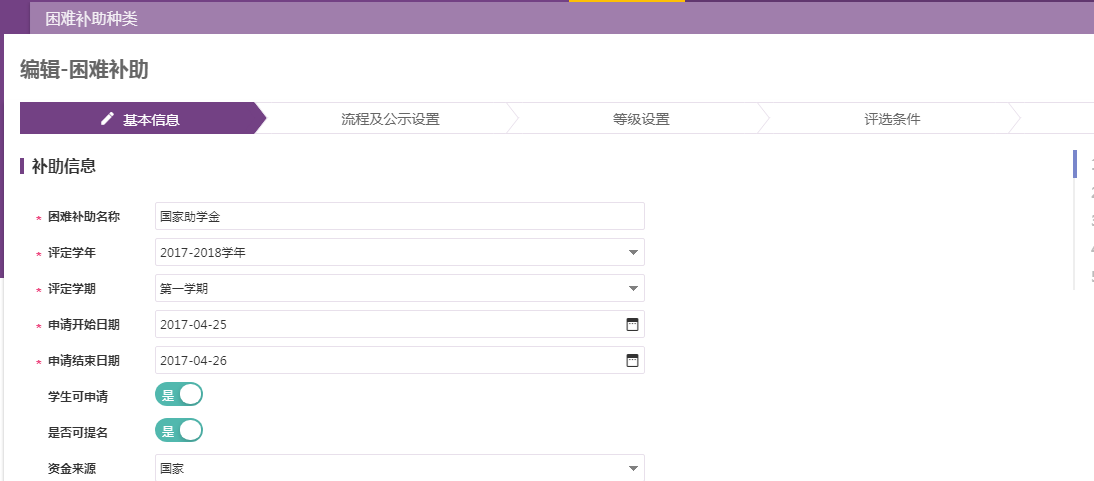Viewport: 1094px width, 481px height.
Task: Click the 困难补助名称 input field
Action: 400,216
